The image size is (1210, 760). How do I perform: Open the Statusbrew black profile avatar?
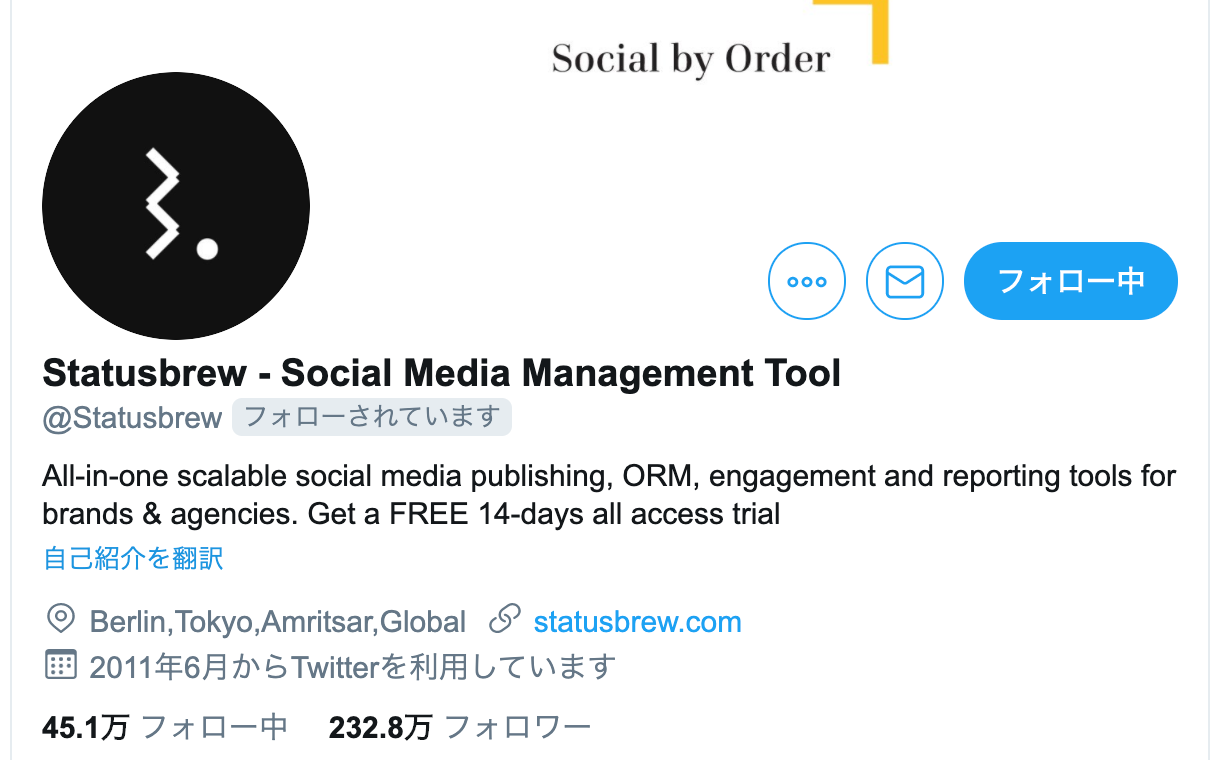pyautogui.click(x=176, y=205)
